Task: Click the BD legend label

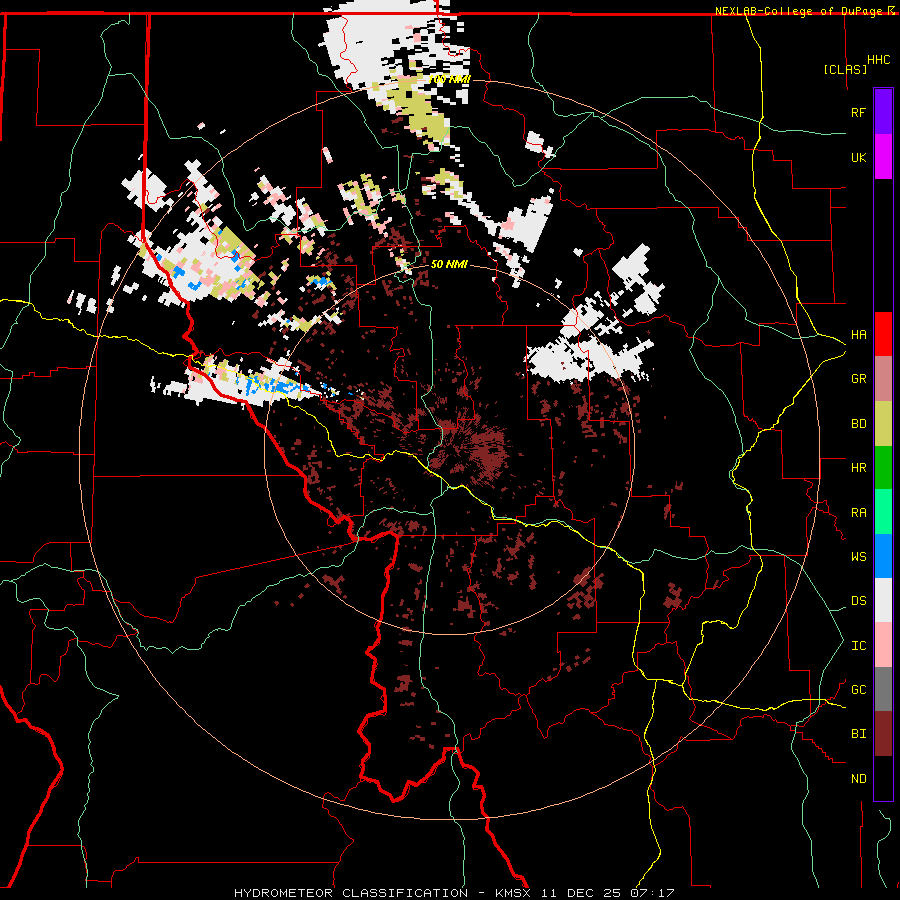Action: click(858, 424)
